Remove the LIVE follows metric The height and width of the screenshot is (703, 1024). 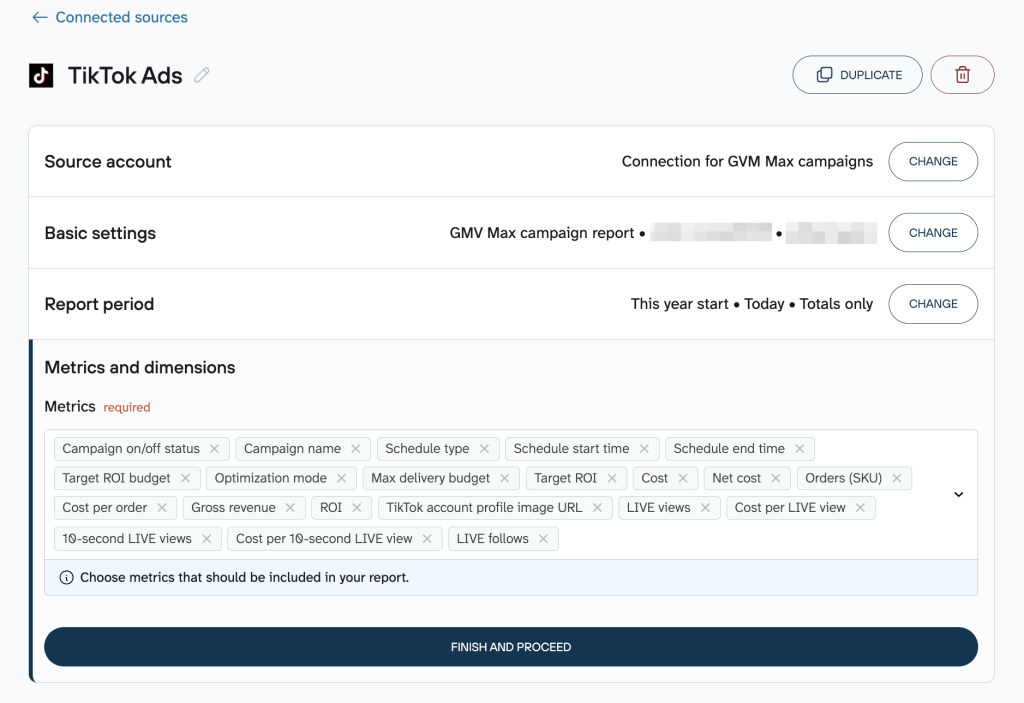pyautogui.click(x=543, y=539)
